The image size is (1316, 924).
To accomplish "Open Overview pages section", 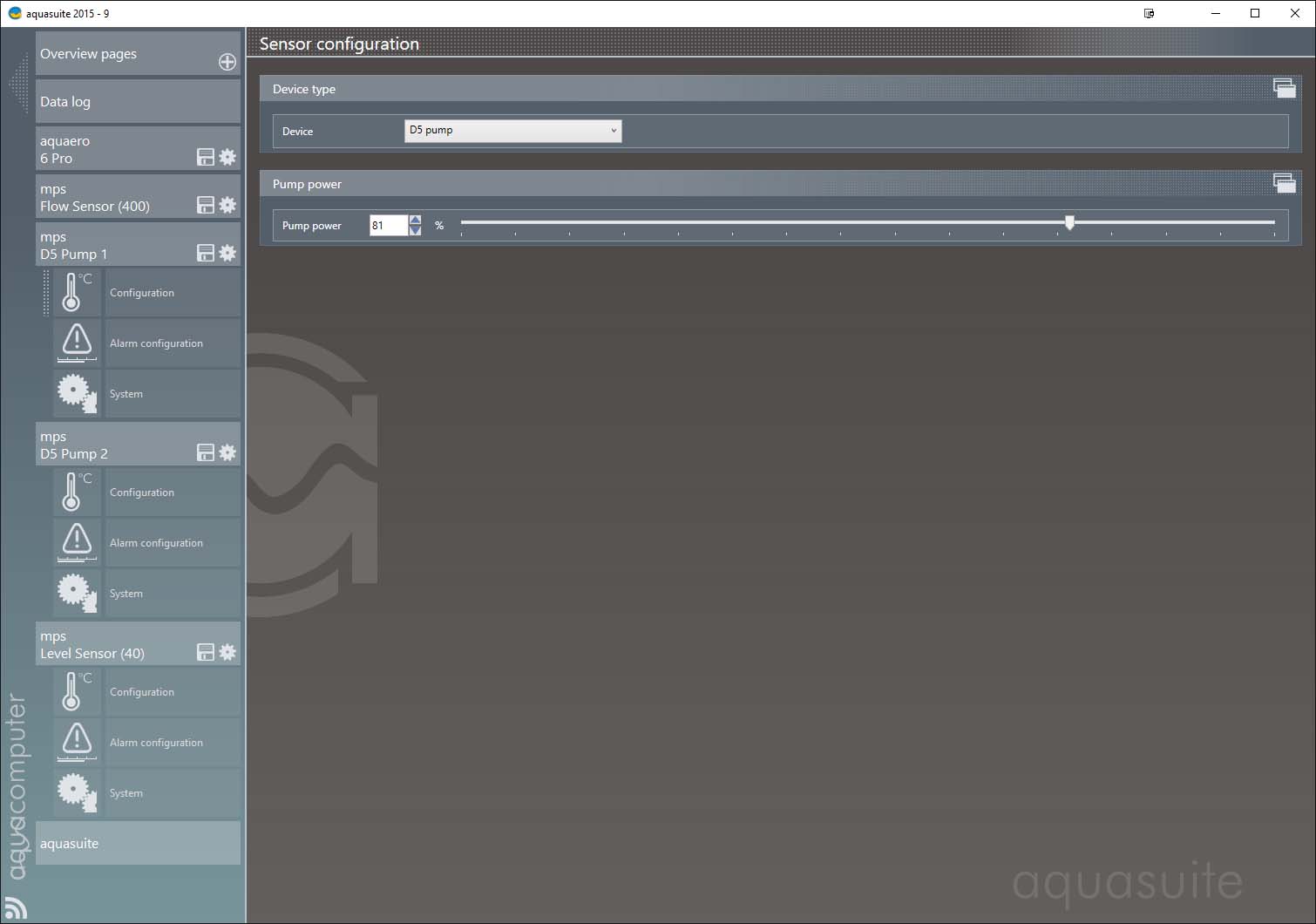I will click(138, 53).
